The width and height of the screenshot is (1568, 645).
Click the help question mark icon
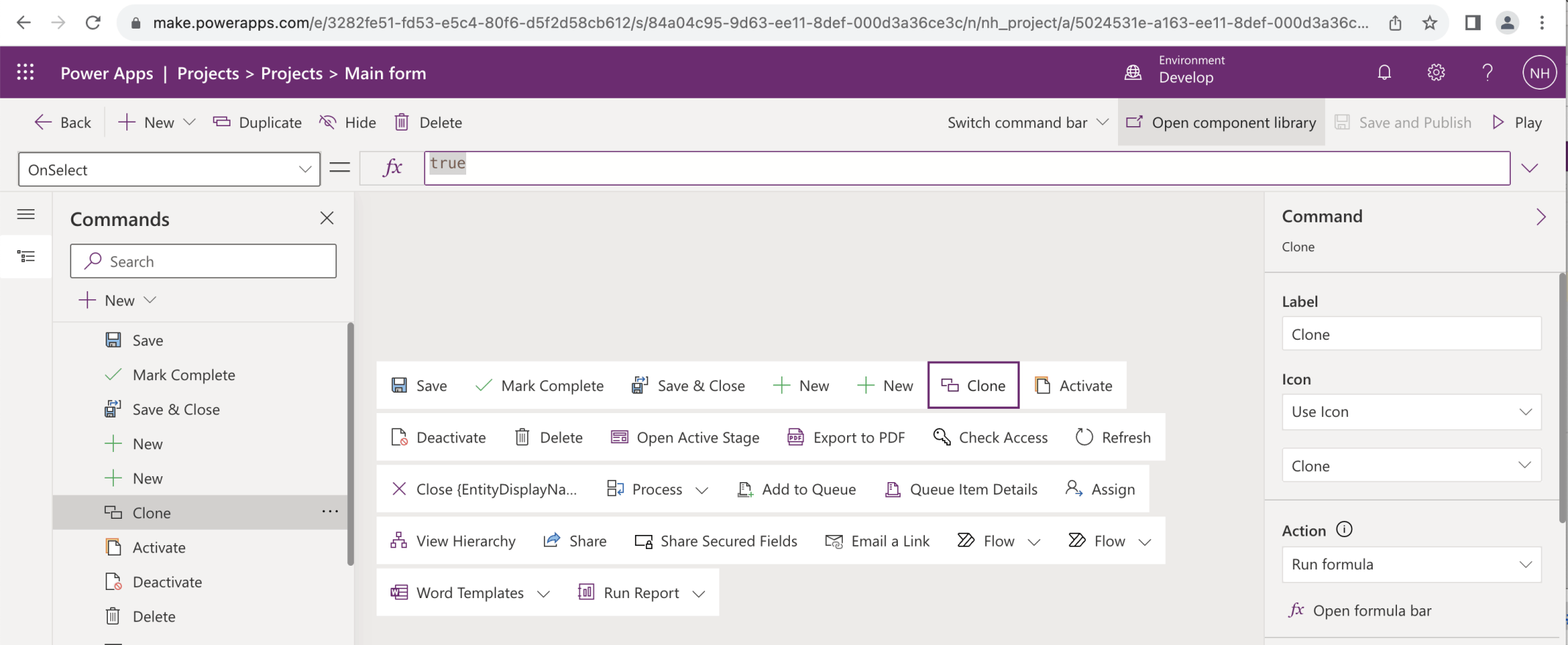point(1487,73)
